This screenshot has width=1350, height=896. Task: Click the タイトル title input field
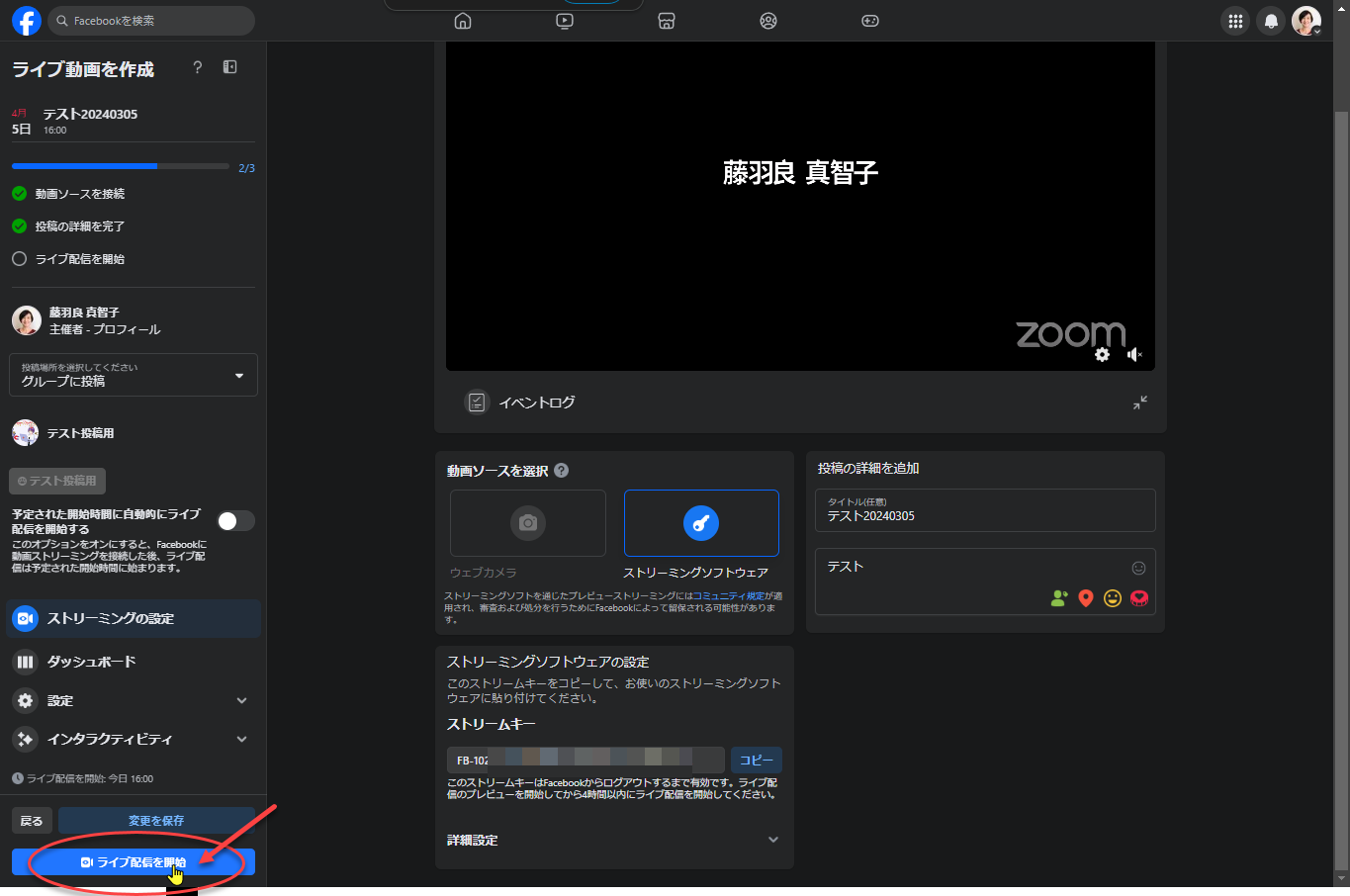click(985, 510)
